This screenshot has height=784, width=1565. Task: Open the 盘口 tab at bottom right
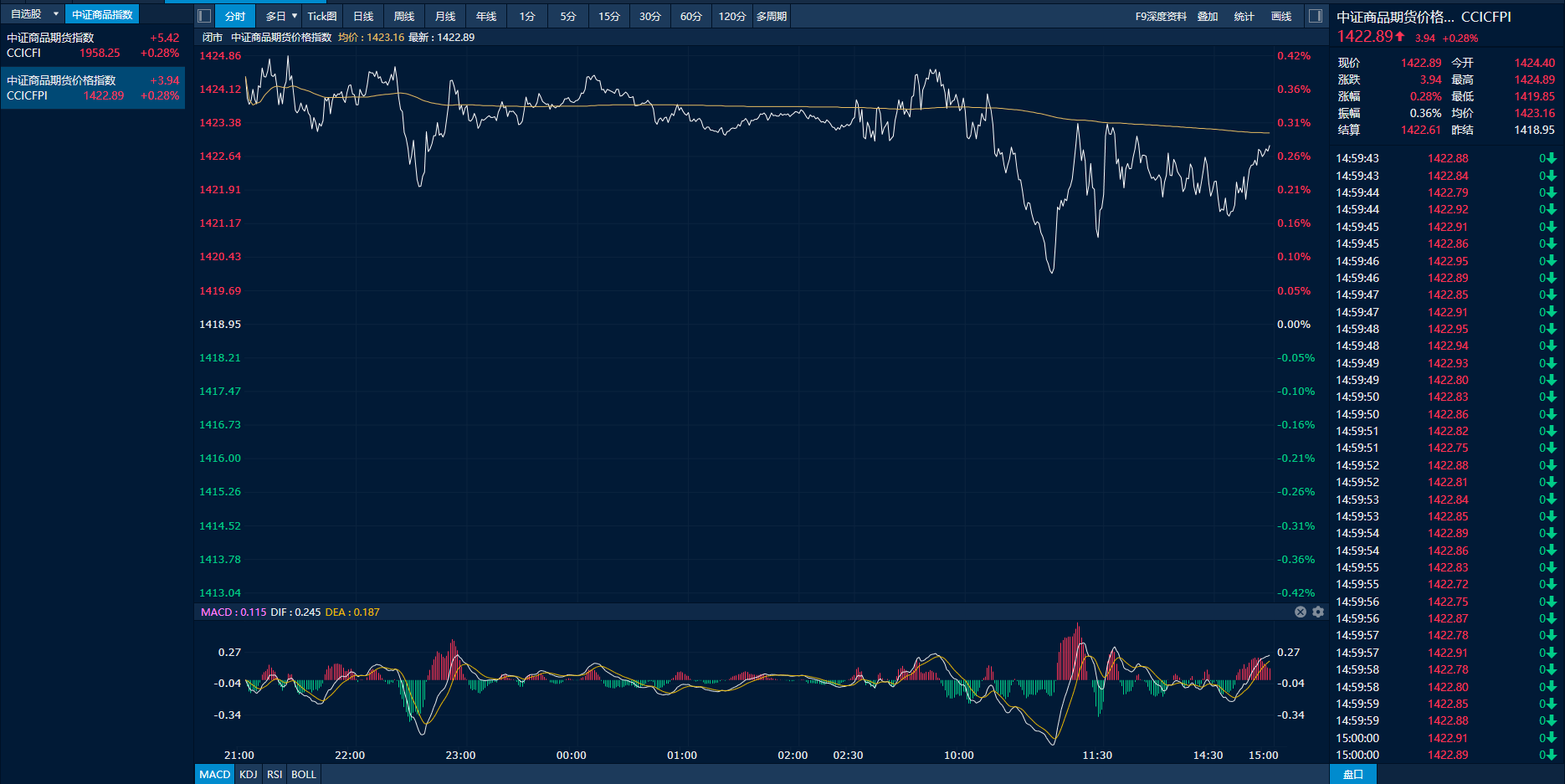coord(1352,774)
